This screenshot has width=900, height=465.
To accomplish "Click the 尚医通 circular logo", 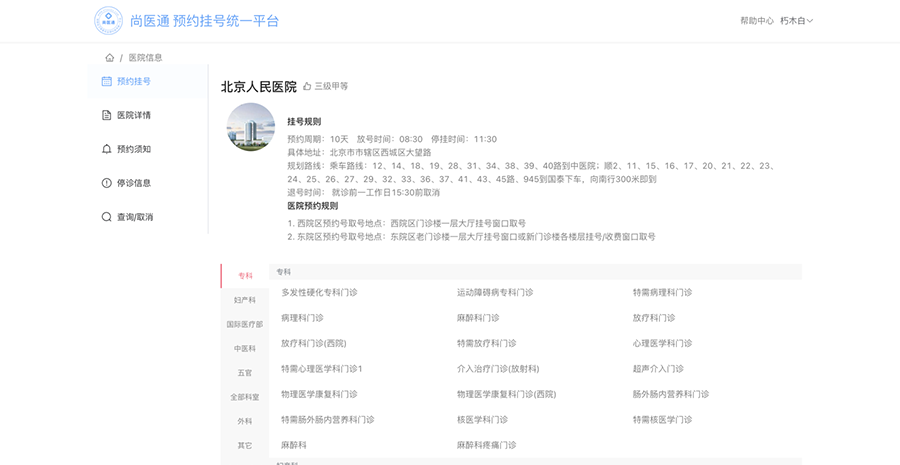I will tap(108, 21).
